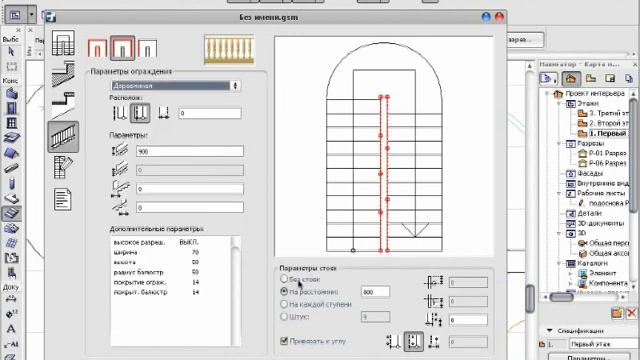The image size is (640, 360).
Task: Open the stair table edit page icon
Action: [x=63, y=167]
